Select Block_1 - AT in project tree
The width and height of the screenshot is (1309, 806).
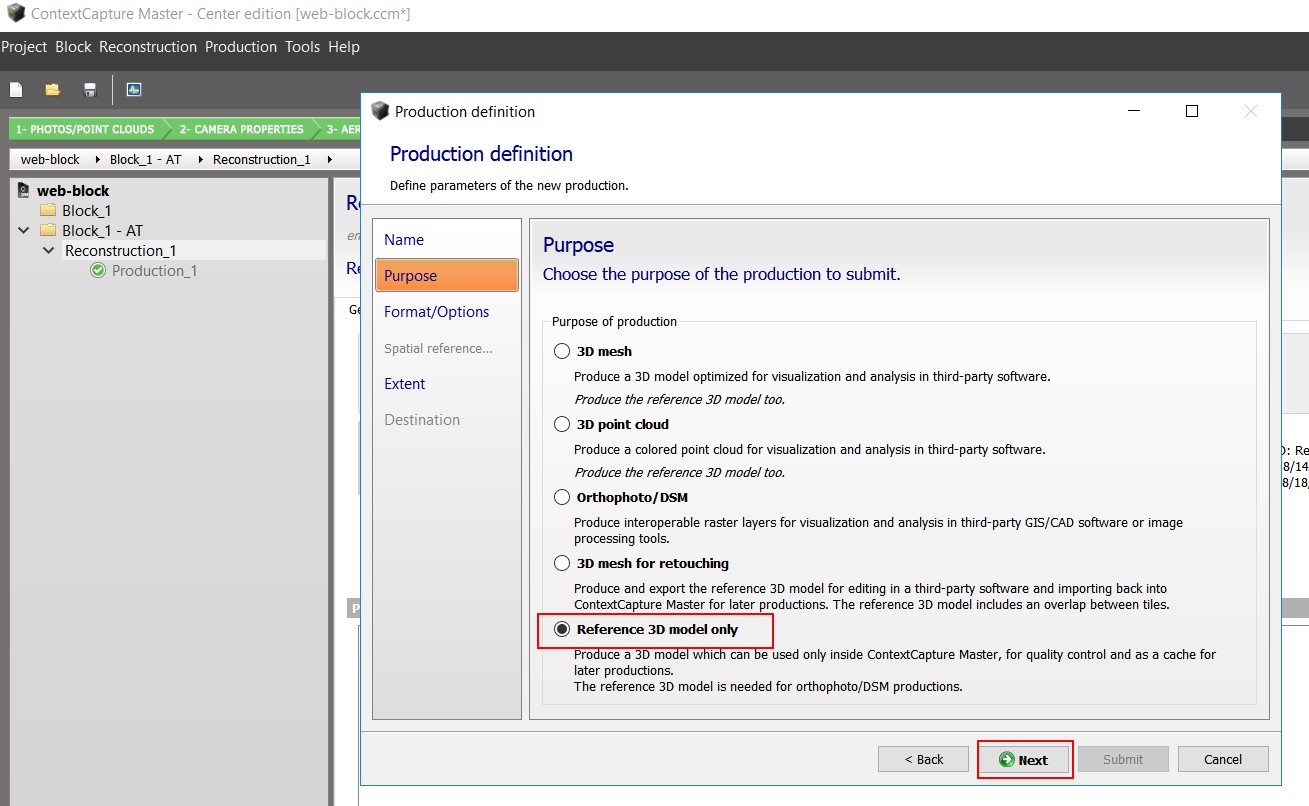tap(102, 230)
